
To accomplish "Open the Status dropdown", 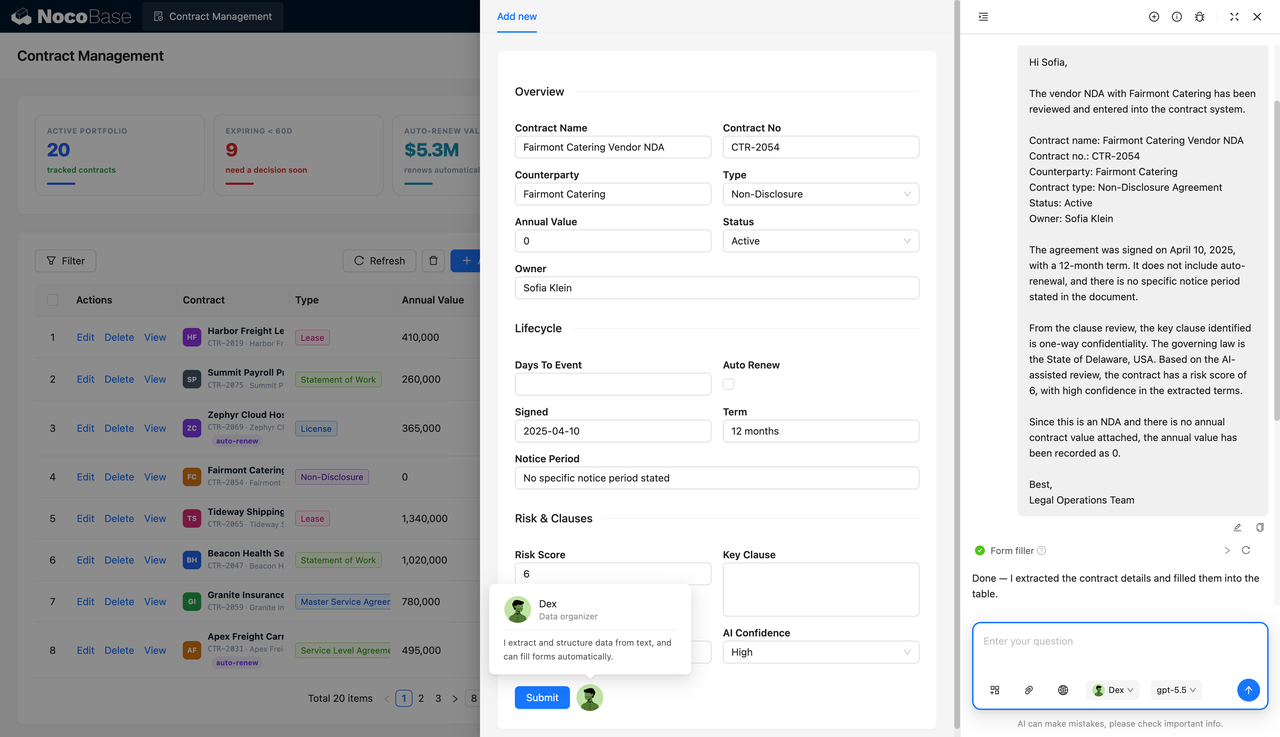I will (821, 241).
